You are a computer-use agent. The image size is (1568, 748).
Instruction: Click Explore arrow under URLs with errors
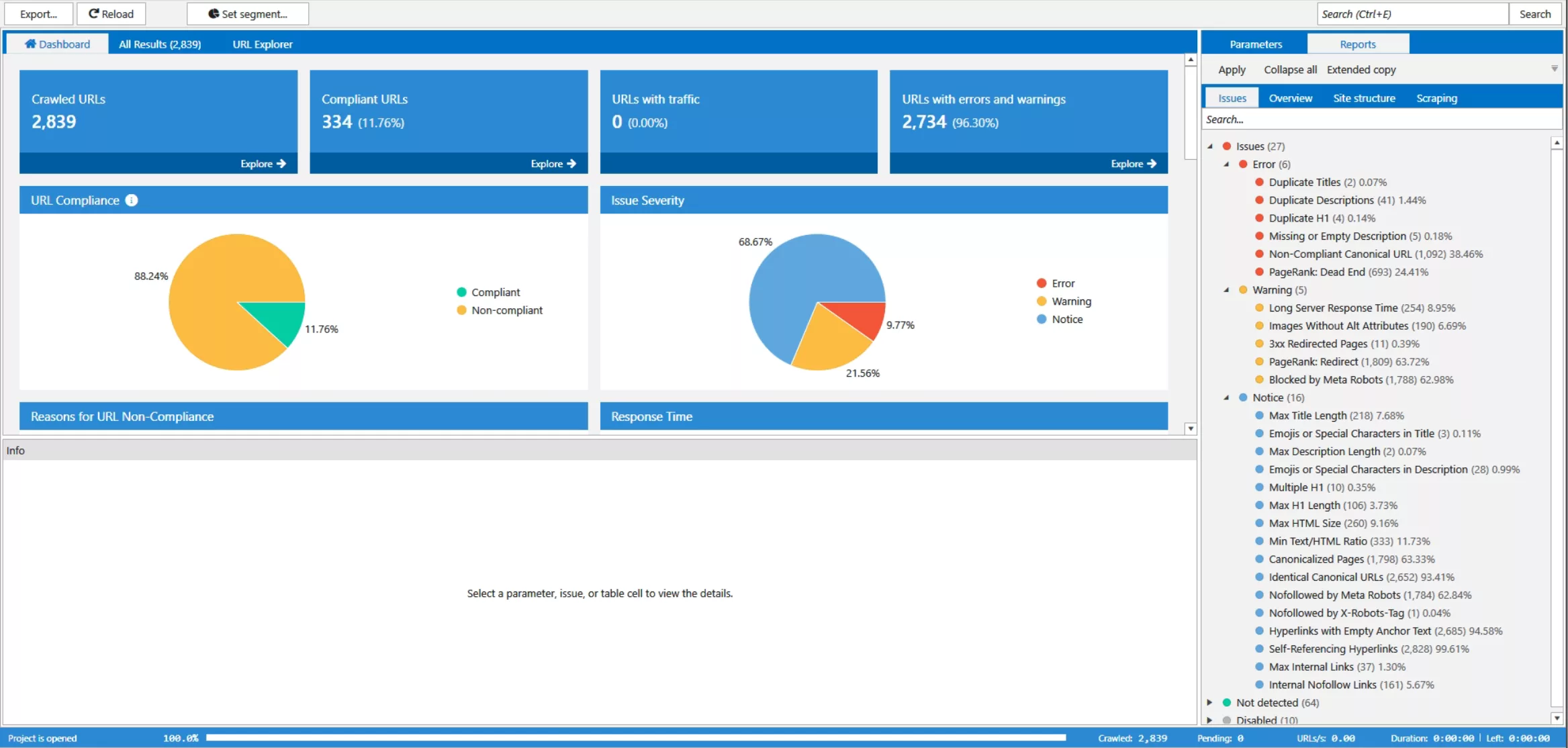(x=1152, y=163)
